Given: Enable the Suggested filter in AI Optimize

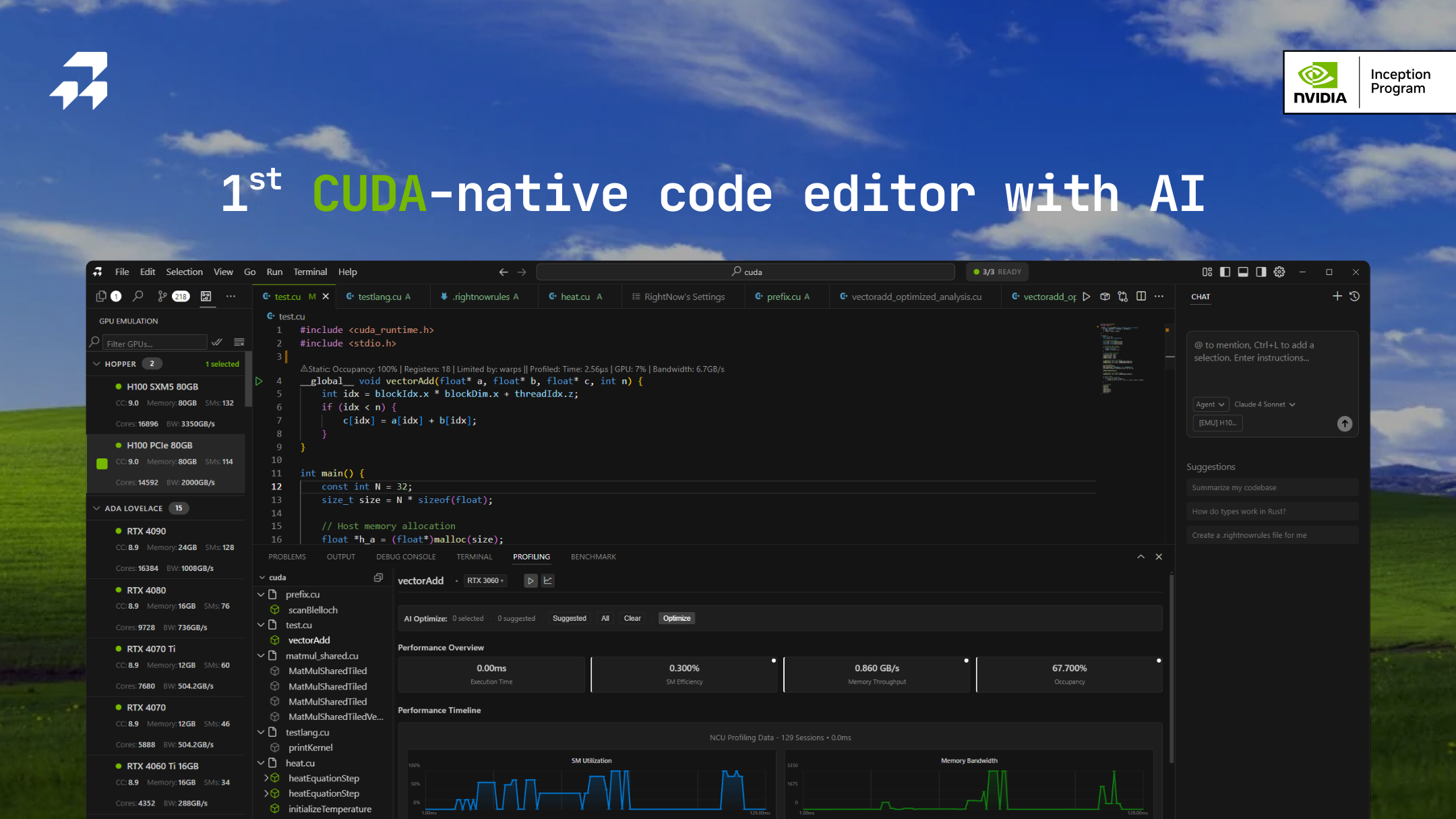Looking at the screenshot, I should [x=569, y=618].
